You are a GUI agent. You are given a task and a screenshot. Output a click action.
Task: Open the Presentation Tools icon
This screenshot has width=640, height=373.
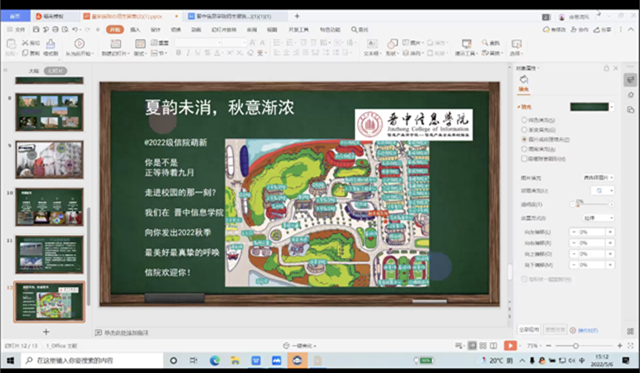click(467, 44)
